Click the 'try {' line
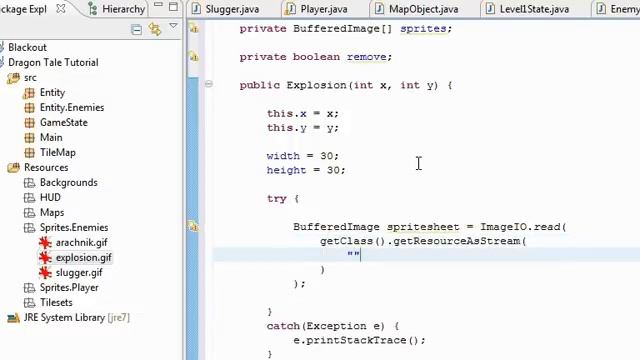Screen dimensions: 640x360 point(283,199)
